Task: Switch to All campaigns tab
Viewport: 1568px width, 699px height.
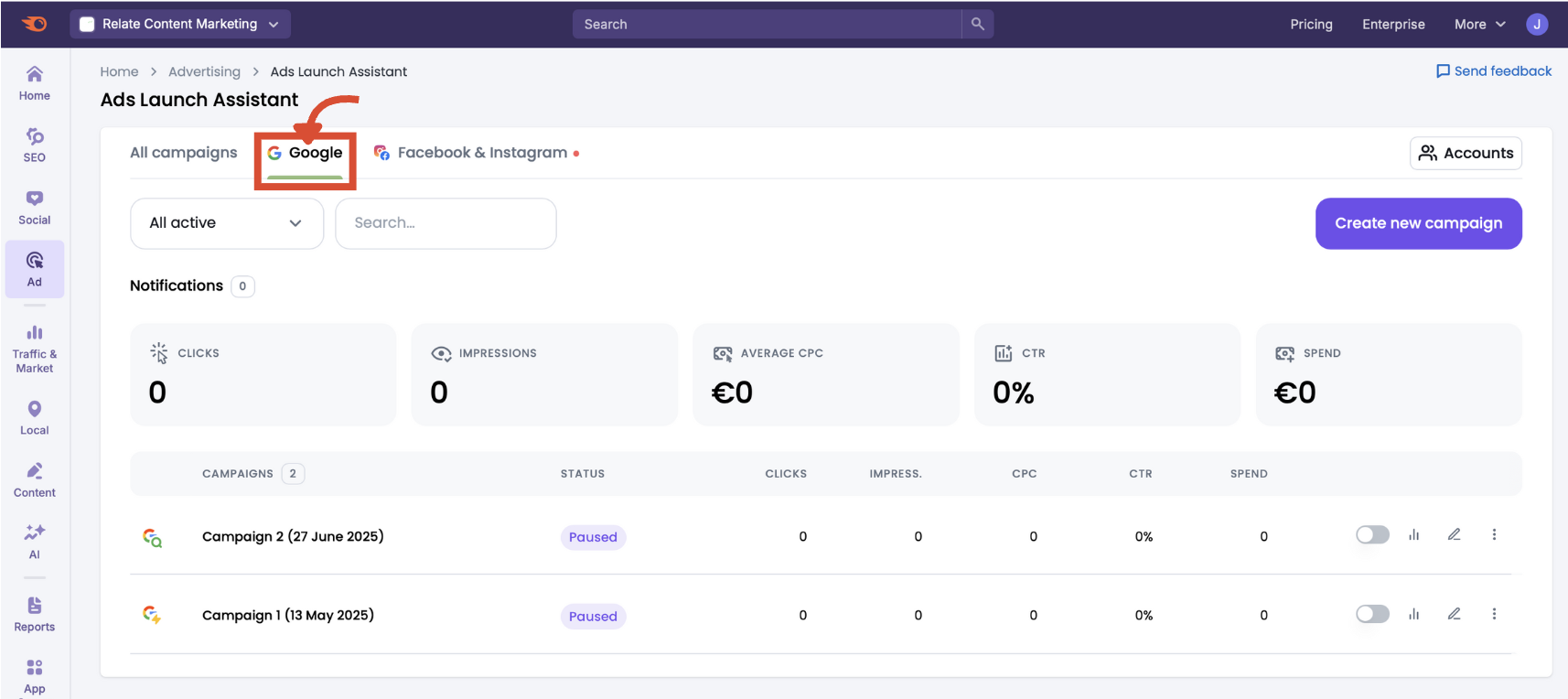Action: click(183, 153)
